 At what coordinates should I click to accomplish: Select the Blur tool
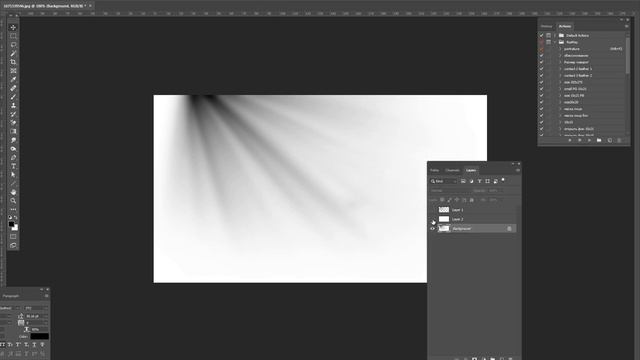pos(13,140)
